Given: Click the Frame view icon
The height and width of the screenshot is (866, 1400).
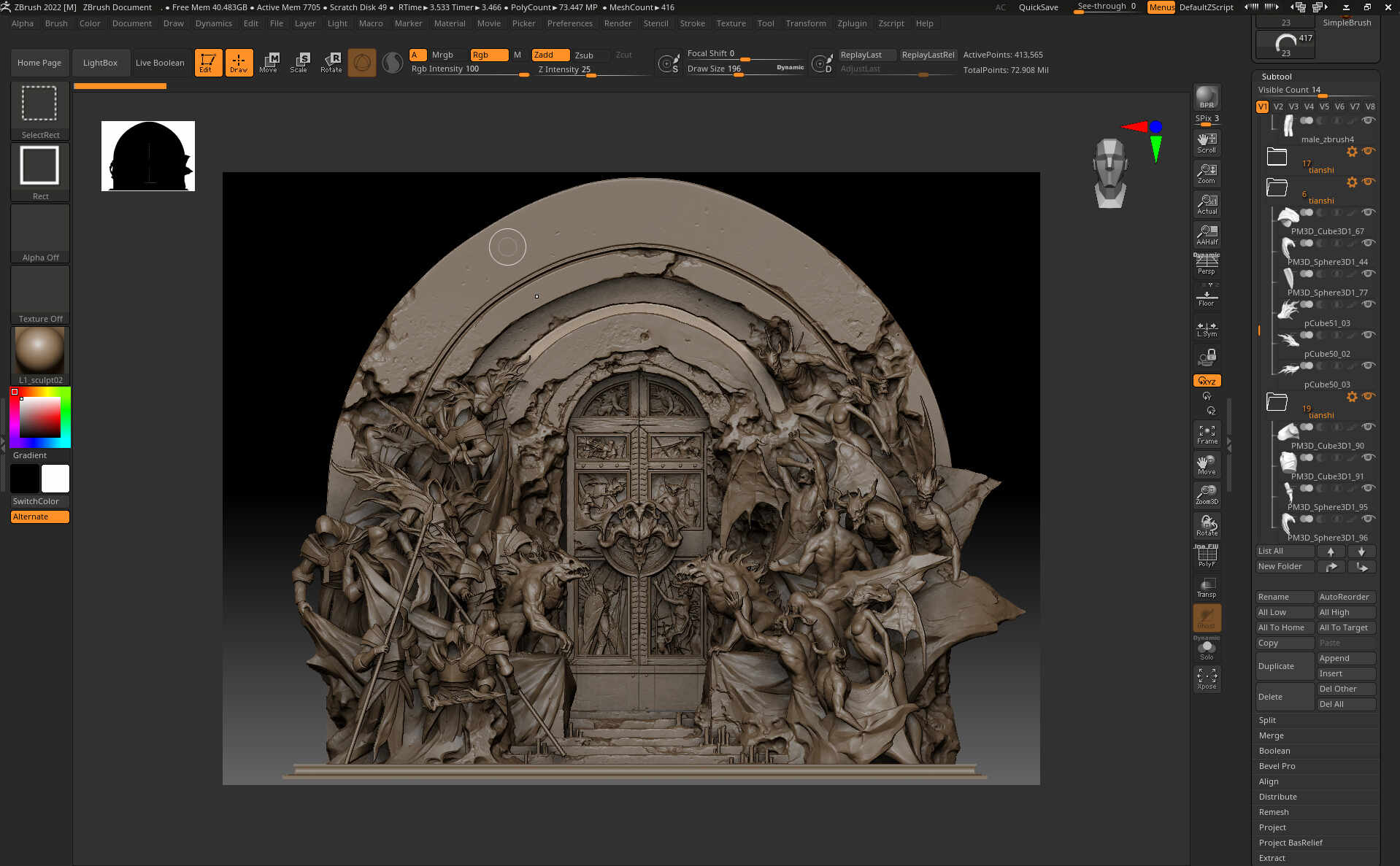Looking at the screenshot, I should (1207, 434).
